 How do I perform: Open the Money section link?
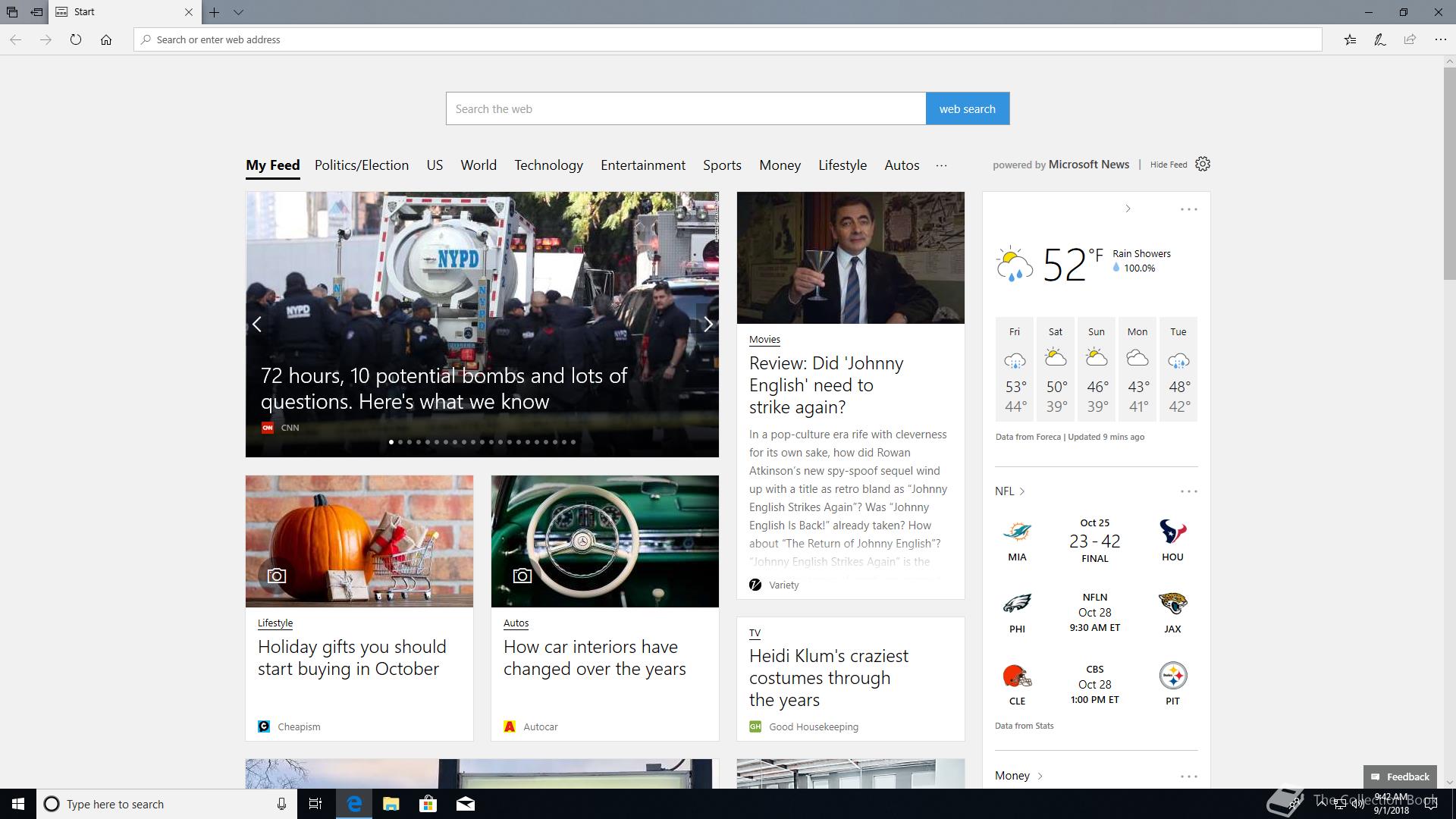1019,776
